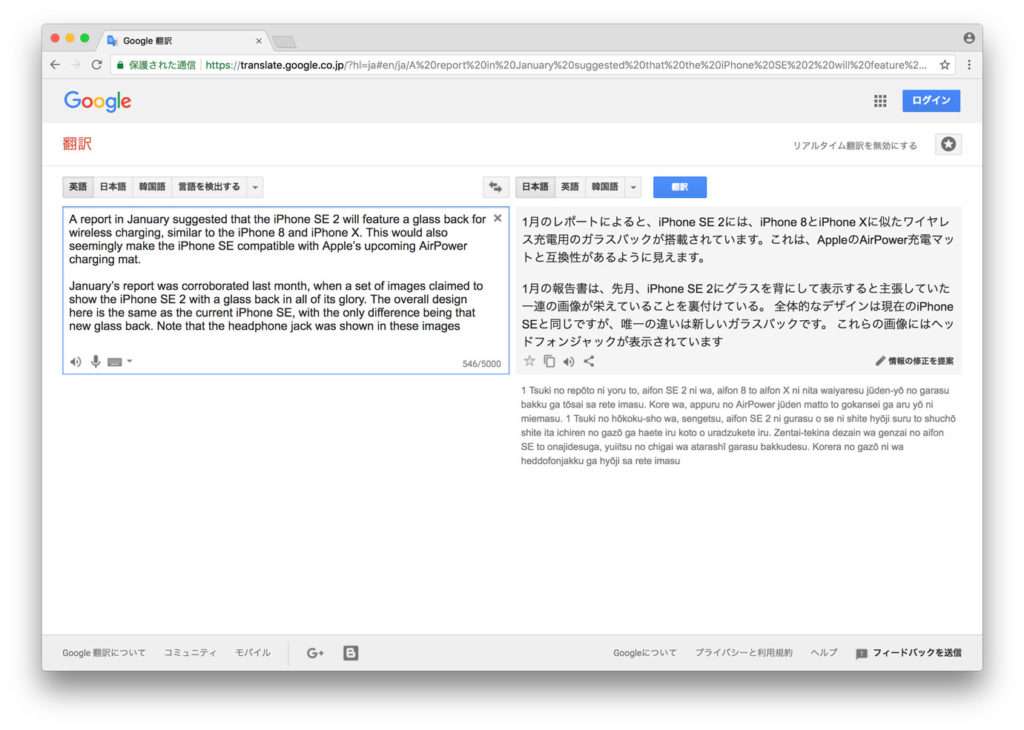Bookmark page with star in address bar
Image resolution: width=1024 pixels, height=730 pixels.
pos(944,65)
